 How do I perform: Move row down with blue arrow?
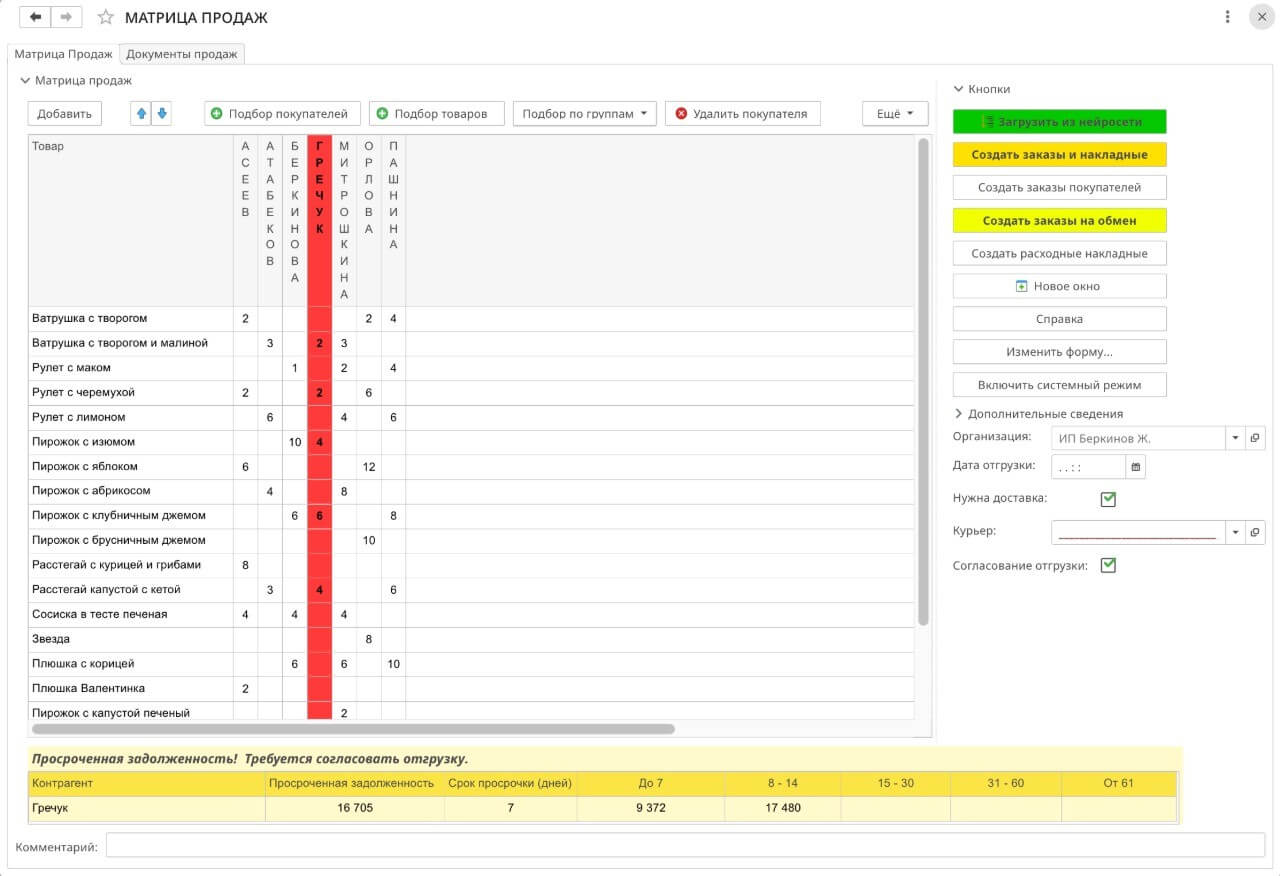[161, 114]
